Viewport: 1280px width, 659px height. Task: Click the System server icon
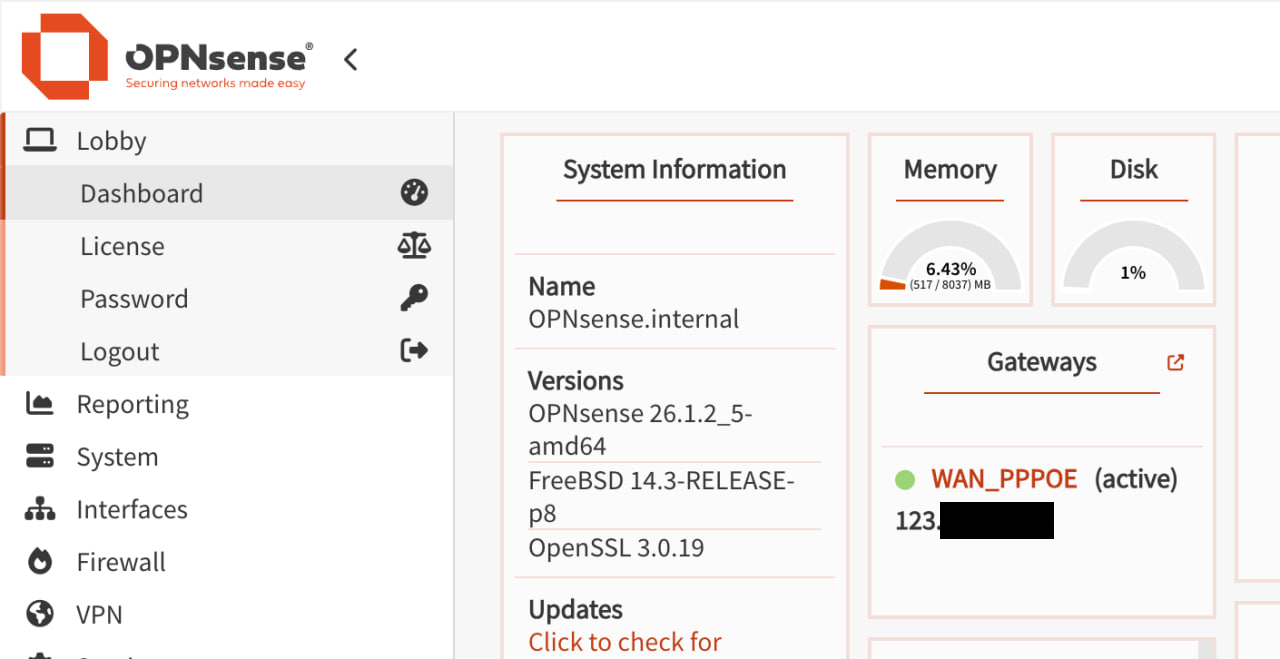[39, 456]
